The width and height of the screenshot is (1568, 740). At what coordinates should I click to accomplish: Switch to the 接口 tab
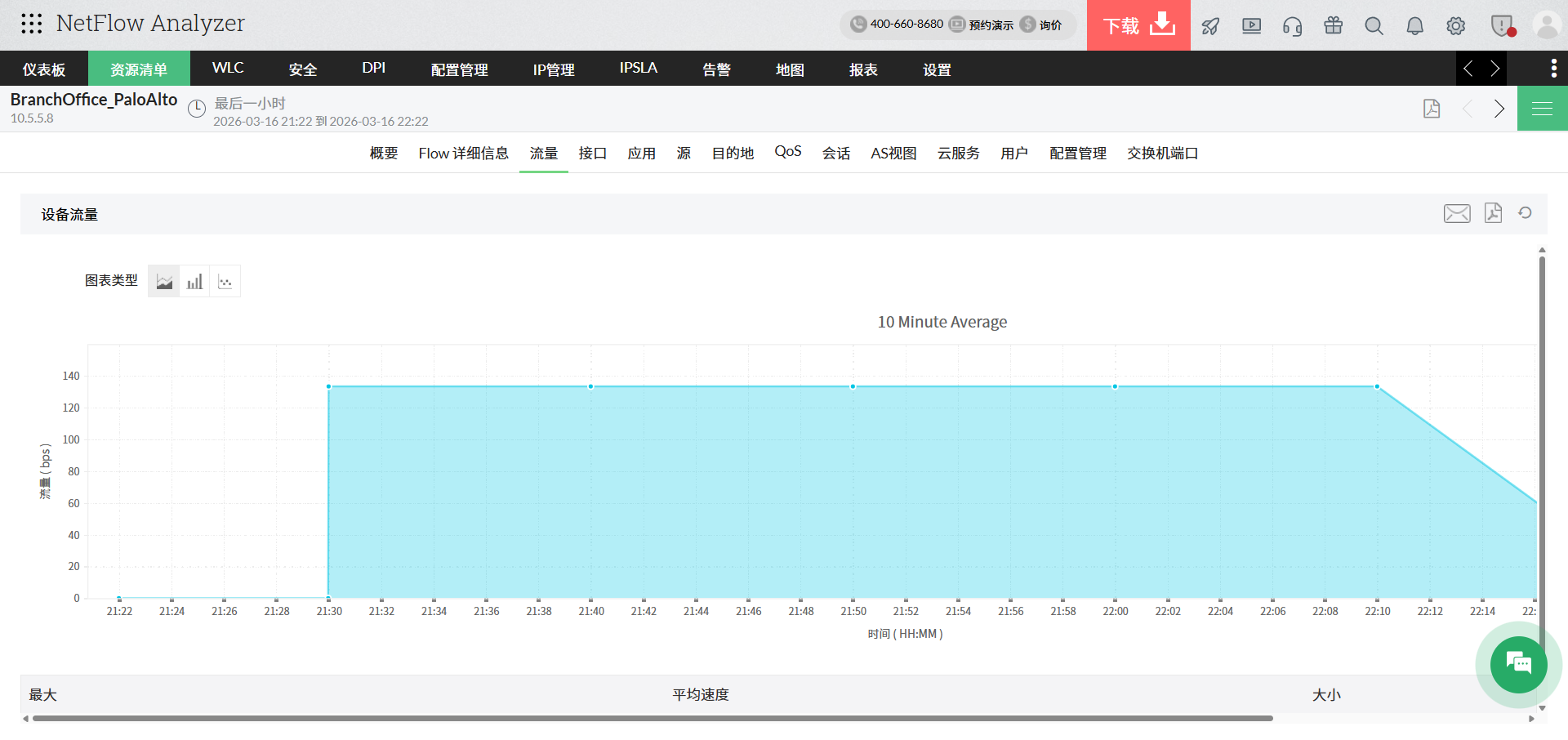tap(592, 153)
